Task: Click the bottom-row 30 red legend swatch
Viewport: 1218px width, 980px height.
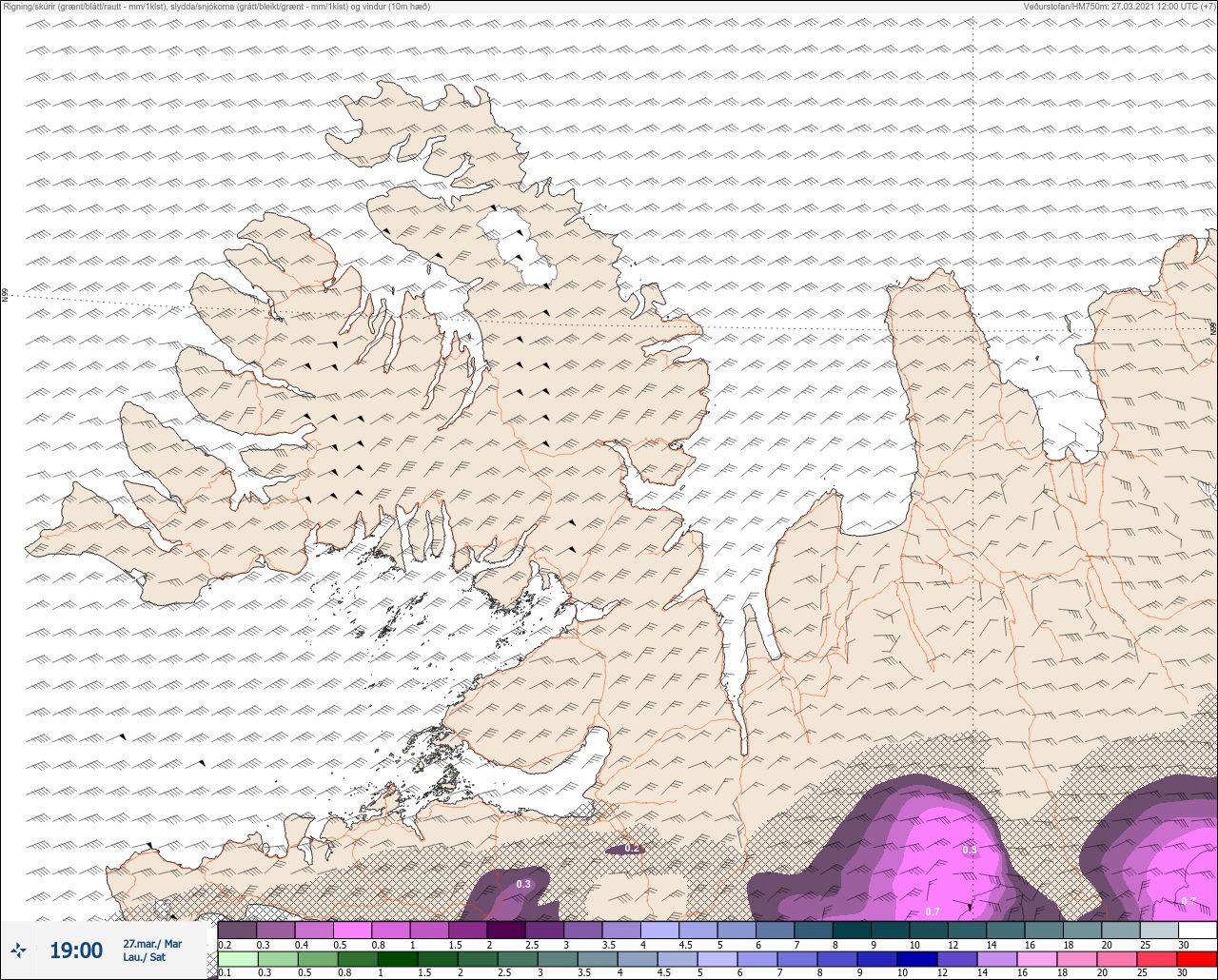Action: coord(1196,959)
